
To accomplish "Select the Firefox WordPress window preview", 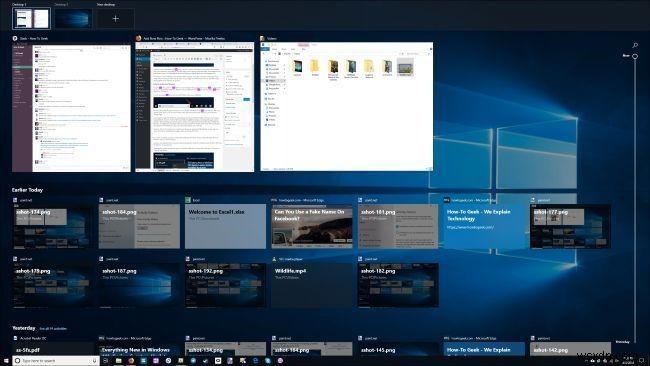I will coord(195,107).
